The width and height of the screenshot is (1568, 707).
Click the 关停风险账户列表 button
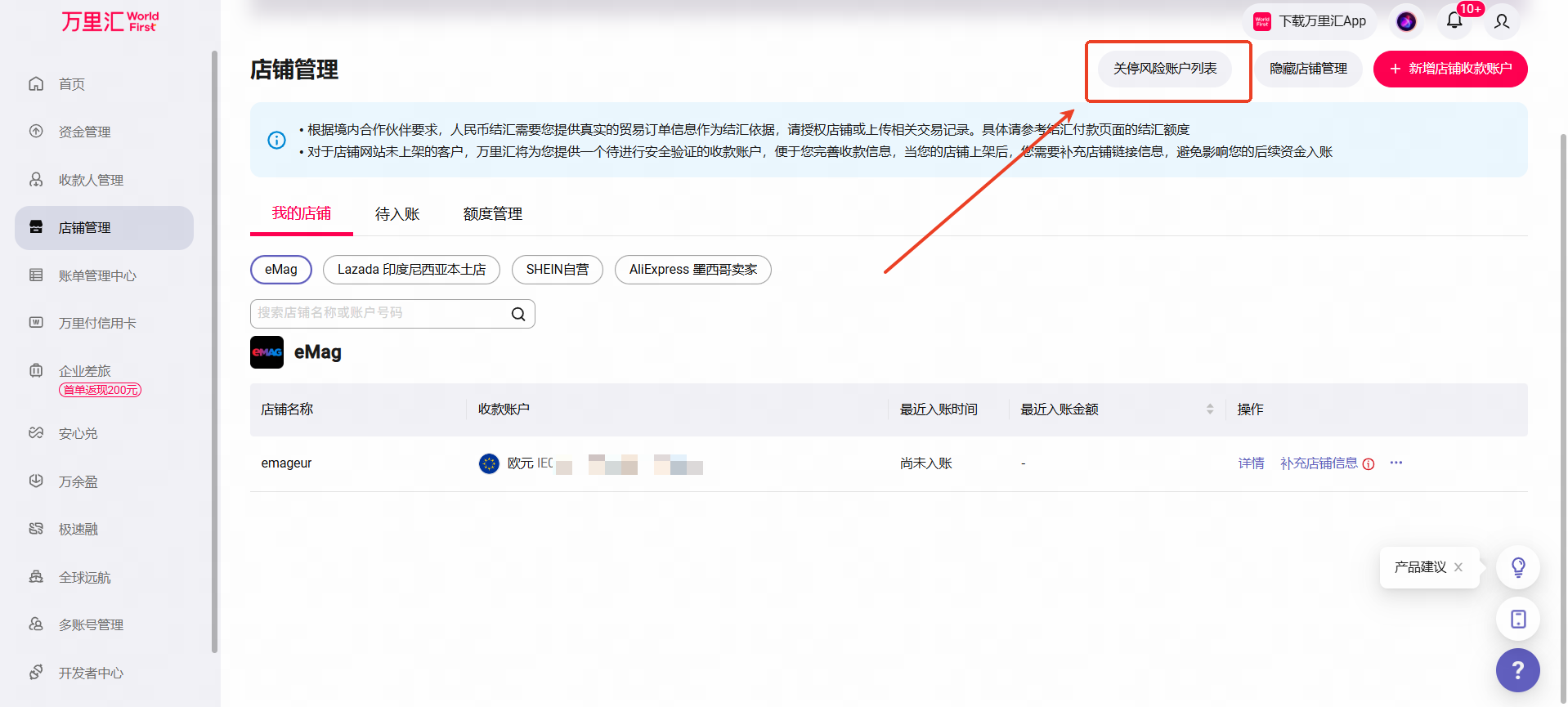1165,69
